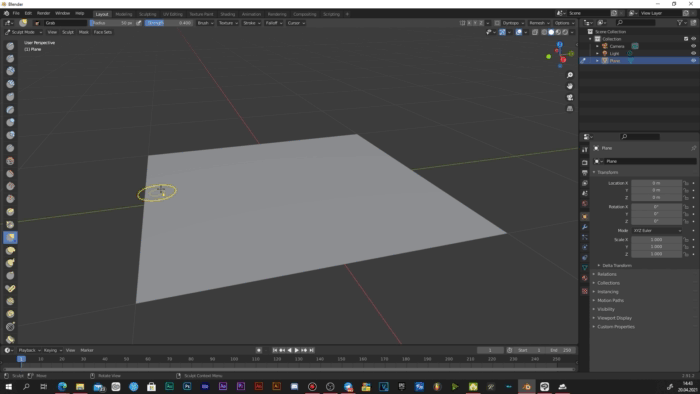Open the Falloff dropdown
The width and height of the screenshot is (700, 394).
pyautogui.click(x=274, y=23)
